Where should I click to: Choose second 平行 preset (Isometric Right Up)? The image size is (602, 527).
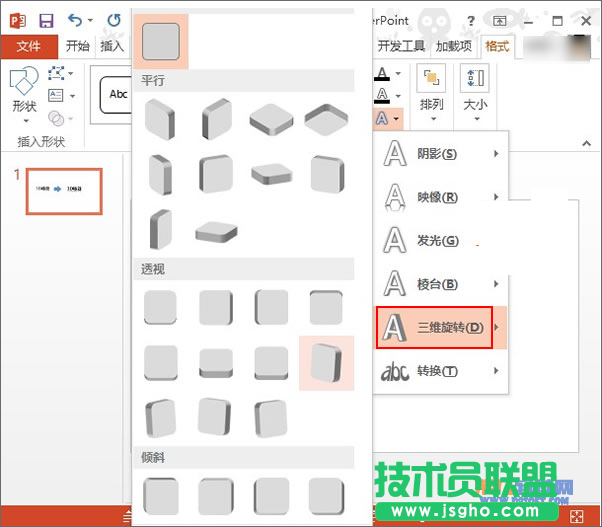(x=217, y=119)
